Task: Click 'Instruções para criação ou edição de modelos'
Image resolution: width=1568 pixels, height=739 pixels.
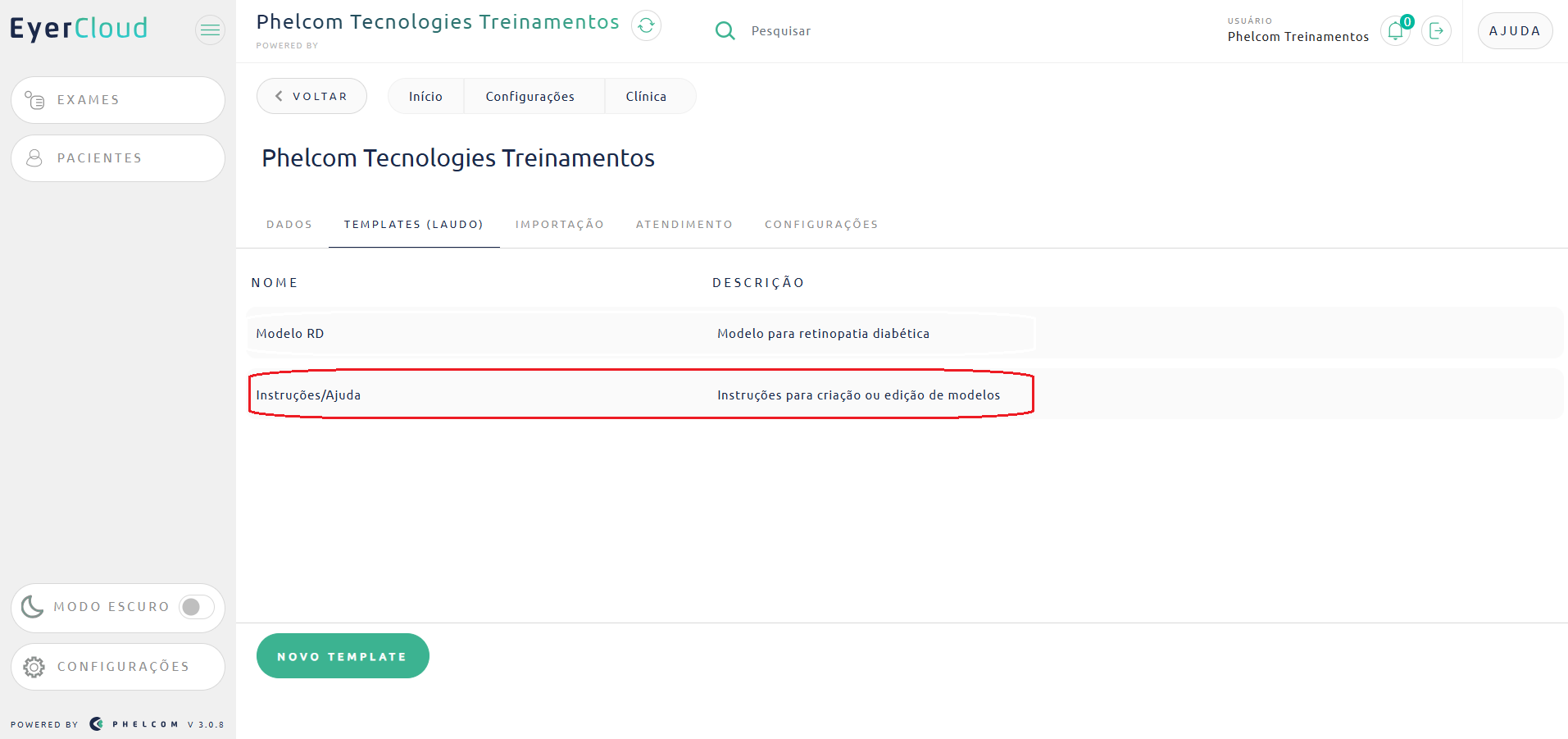Action: 858,395
